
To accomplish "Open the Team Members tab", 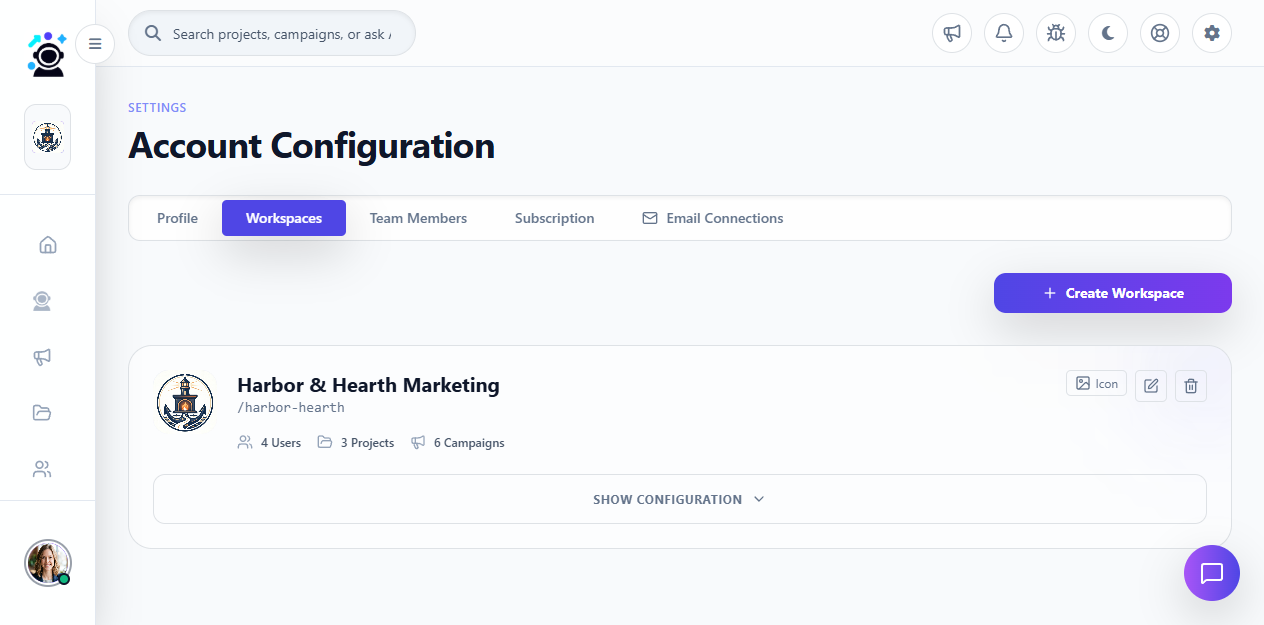I will pos(418,218).
